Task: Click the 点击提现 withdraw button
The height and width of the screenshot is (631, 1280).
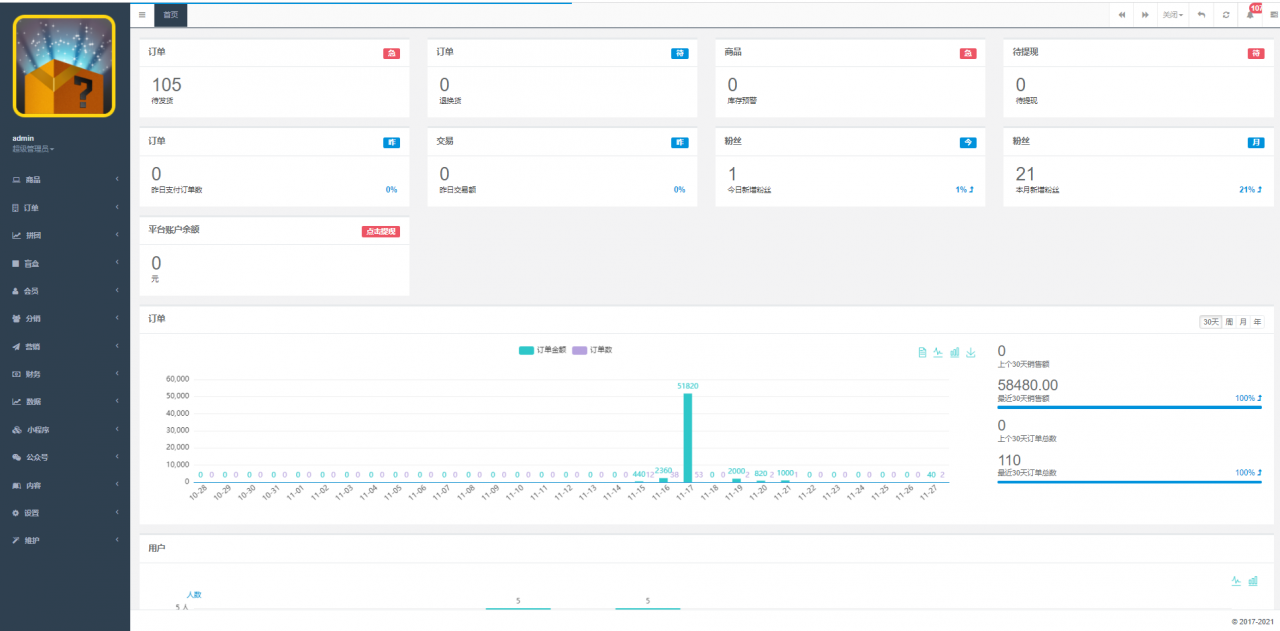Action: [380, 231]
